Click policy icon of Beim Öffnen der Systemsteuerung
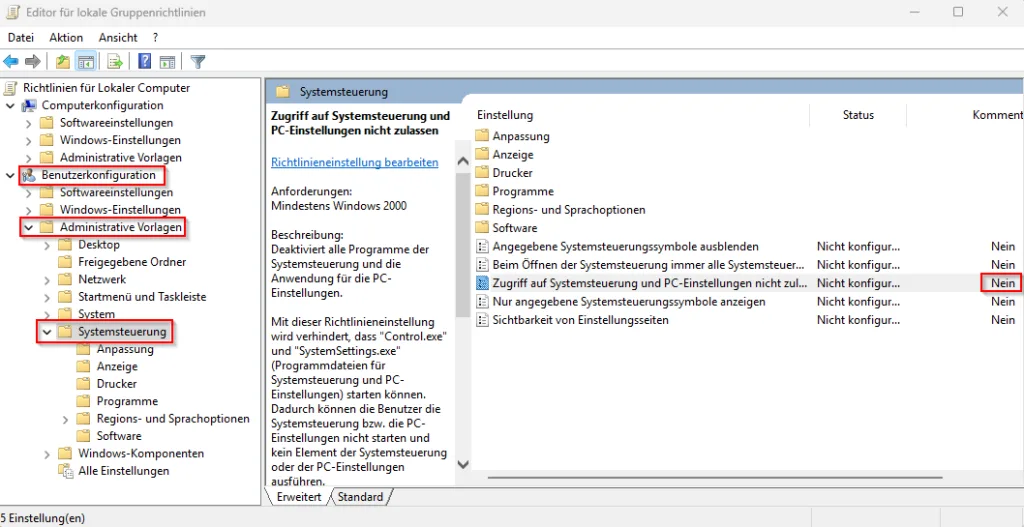1024x527 pixels. coord(483,264)
